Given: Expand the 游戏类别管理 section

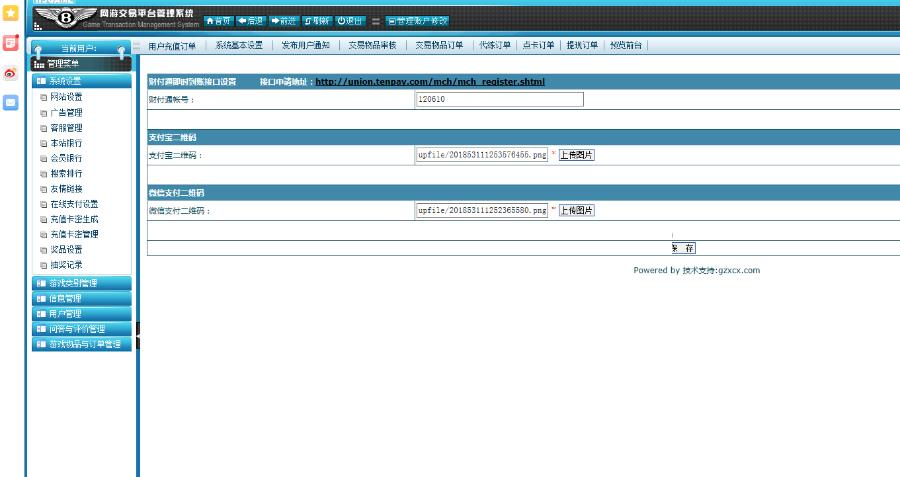Looking at the screenshot, I should [x=82, y=283].
